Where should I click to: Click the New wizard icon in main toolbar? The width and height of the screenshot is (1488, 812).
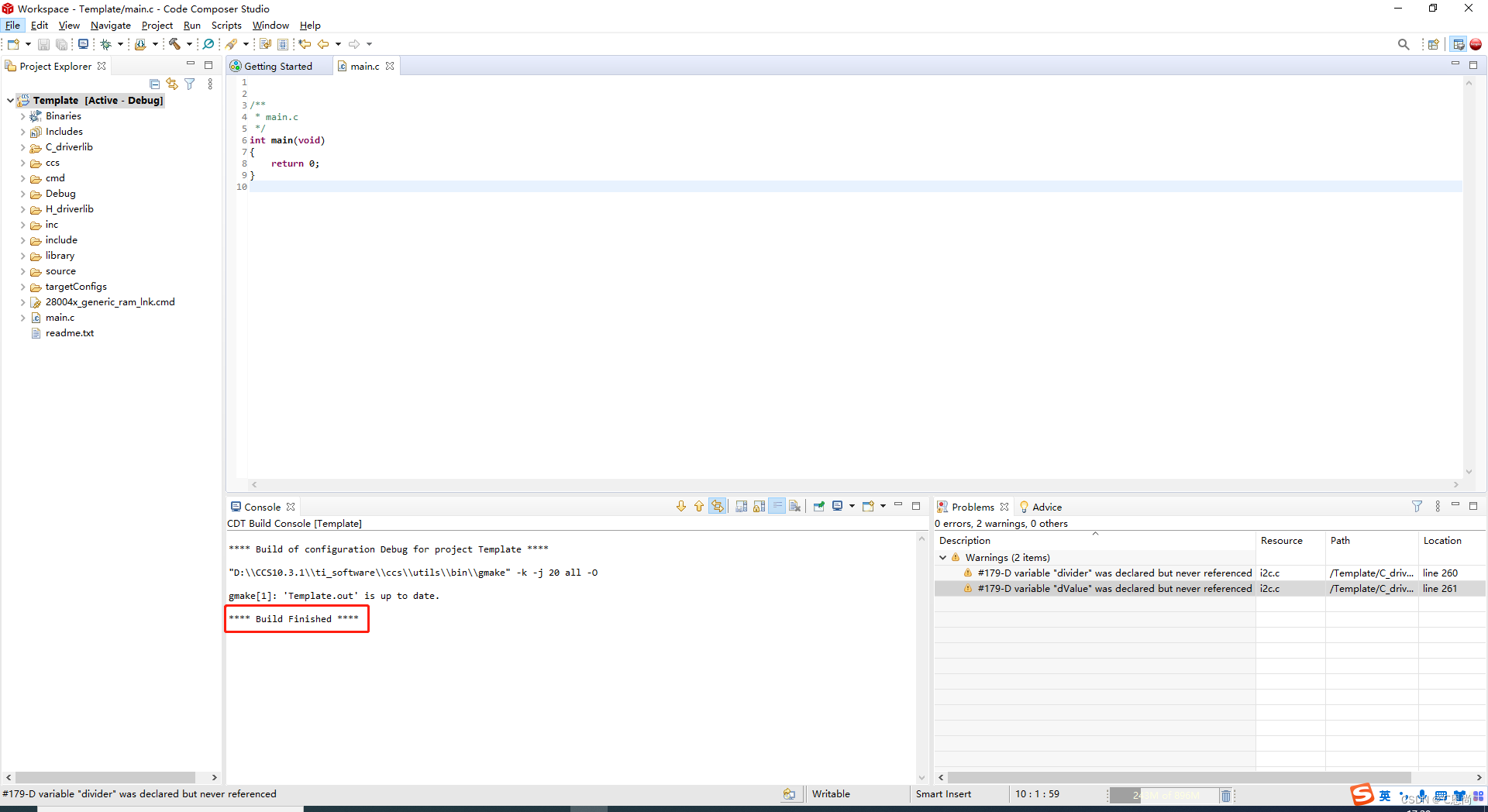click(x=13, y=44)
